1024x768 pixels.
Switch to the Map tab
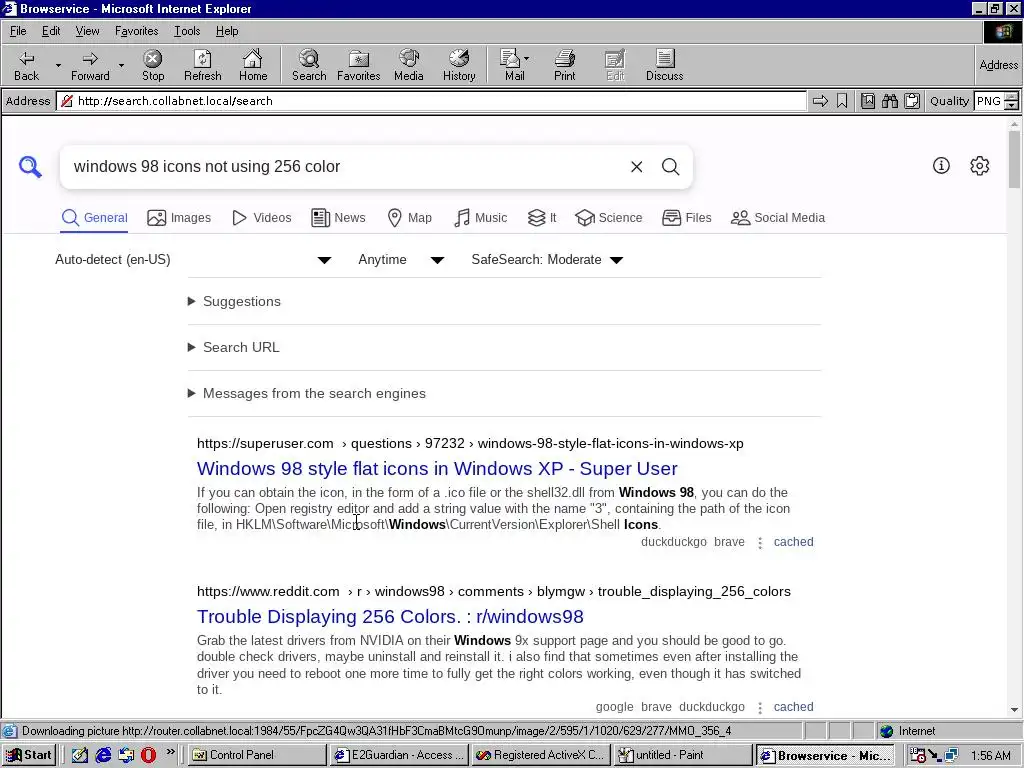(x=409, y=218)
